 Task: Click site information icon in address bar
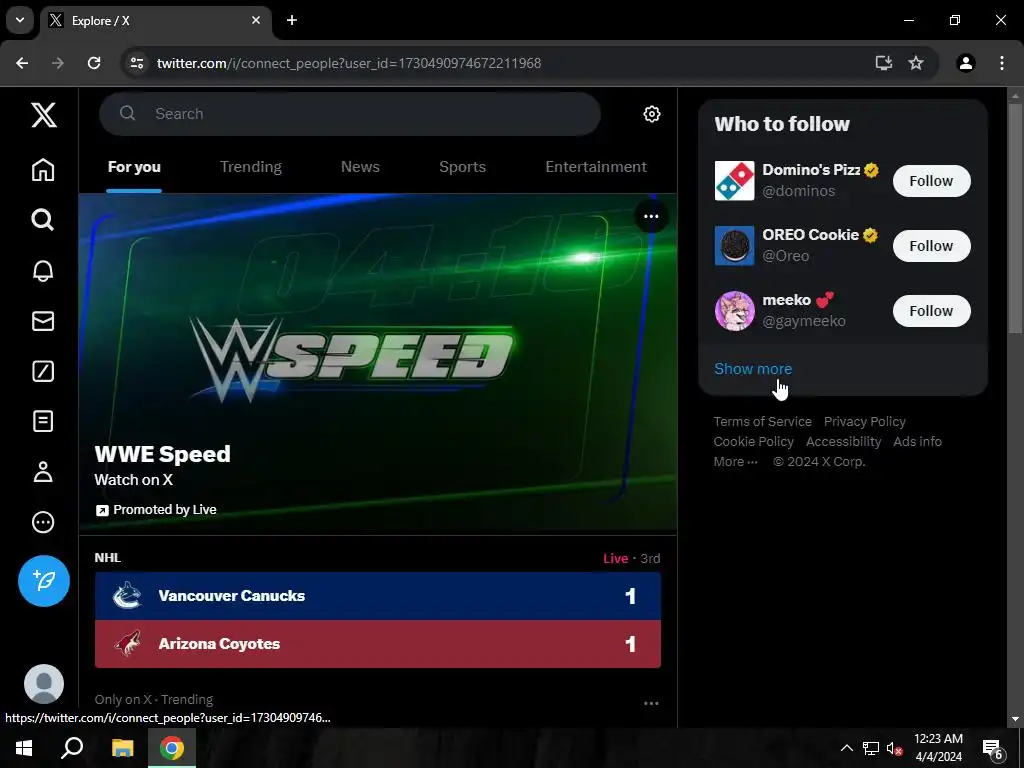(x=136, y=63)
